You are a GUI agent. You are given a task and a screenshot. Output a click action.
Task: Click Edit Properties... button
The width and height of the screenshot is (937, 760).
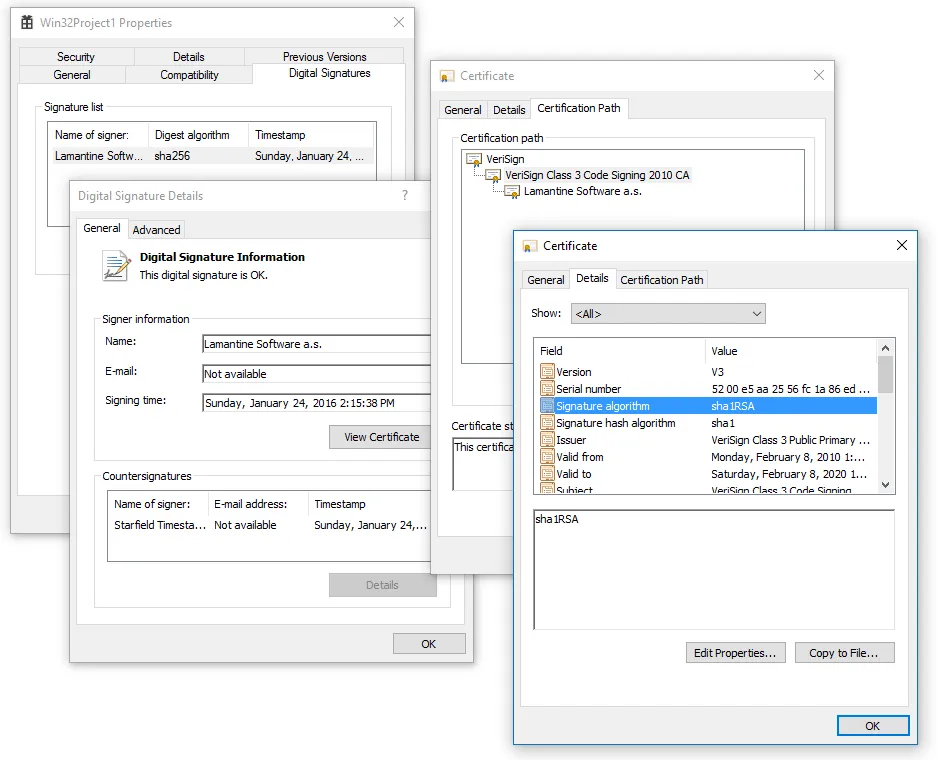(735, 653)
